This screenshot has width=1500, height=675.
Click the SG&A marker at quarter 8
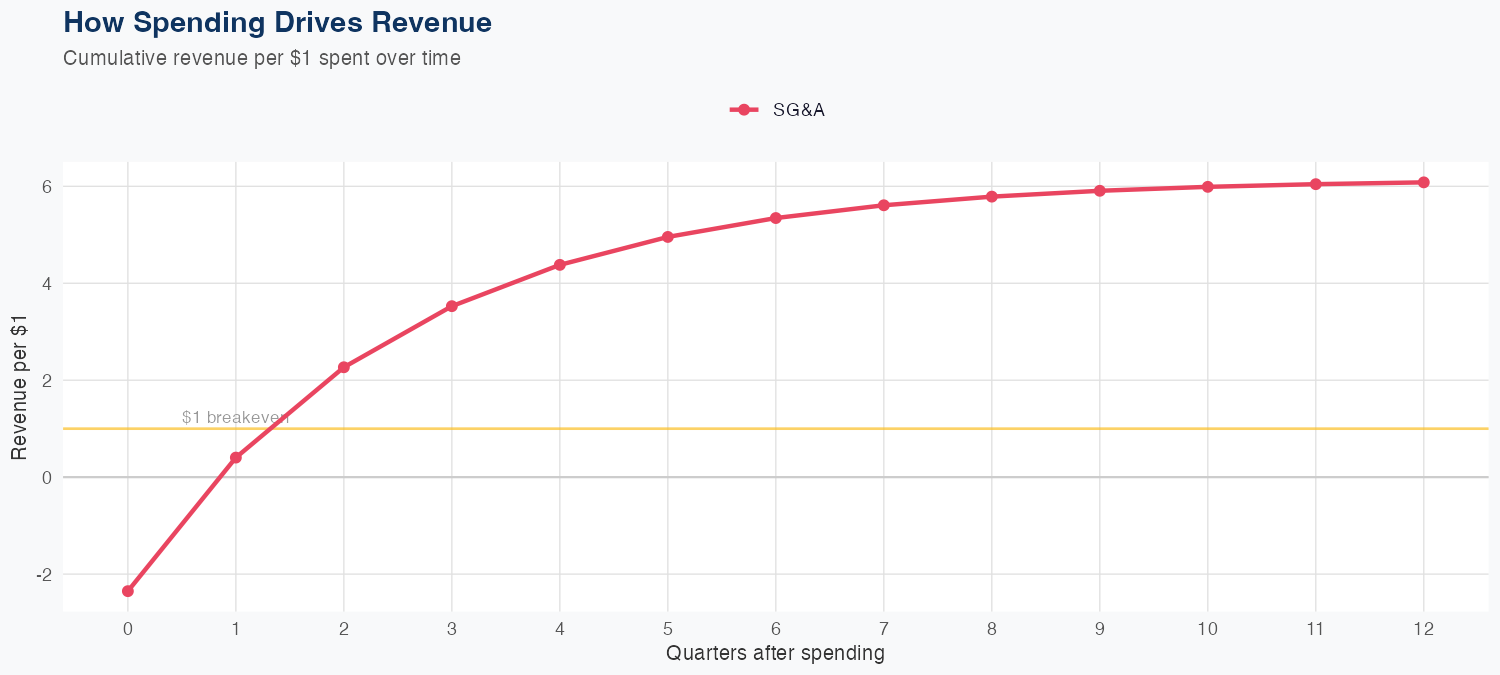tap(992, 196)
